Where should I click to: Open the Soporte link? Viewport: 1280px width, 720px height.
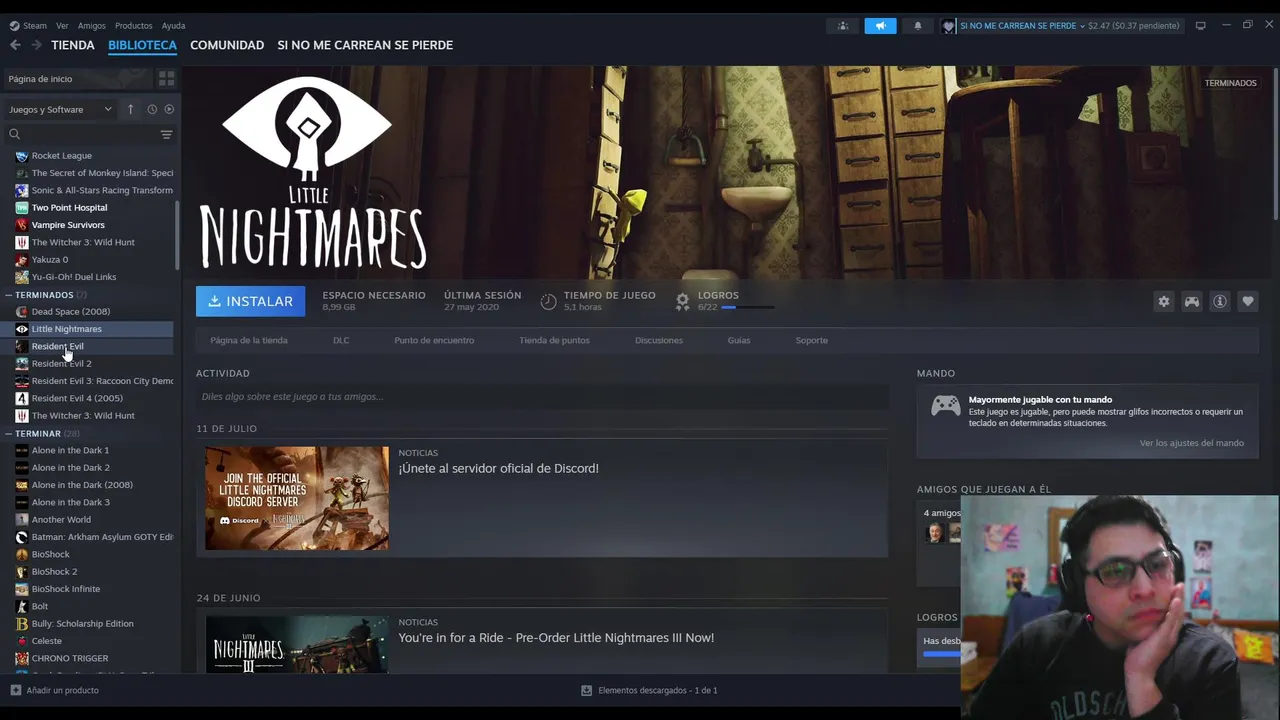pos(811,340)
